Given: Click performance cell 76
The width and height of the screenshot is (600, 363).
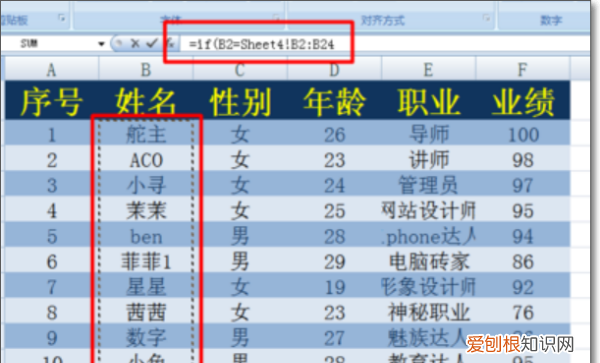Looking at the screenshot, I should pos(523,312).
